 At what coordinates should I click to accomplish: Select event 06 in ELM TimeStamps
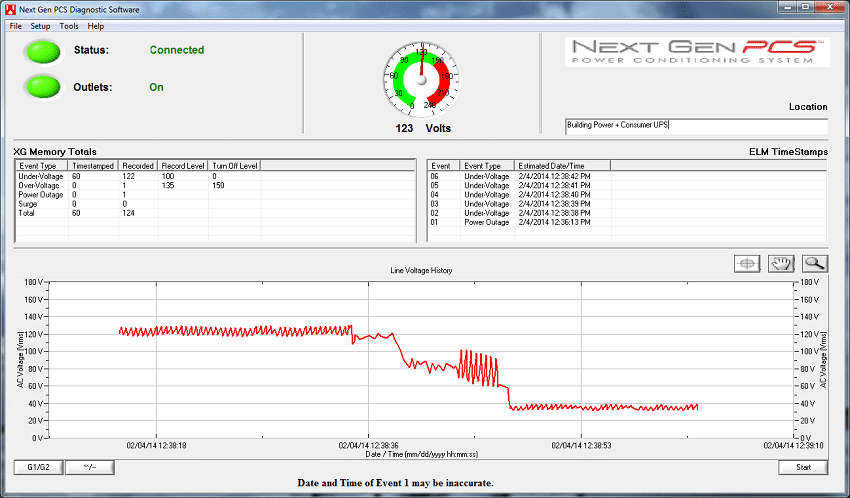[627, 177]
